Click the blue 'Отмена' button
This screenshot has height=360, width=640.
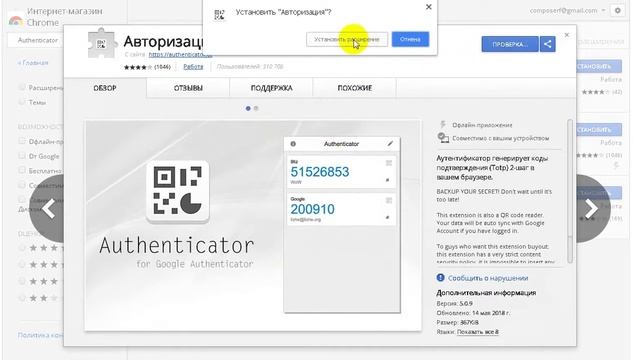(410, 40)
